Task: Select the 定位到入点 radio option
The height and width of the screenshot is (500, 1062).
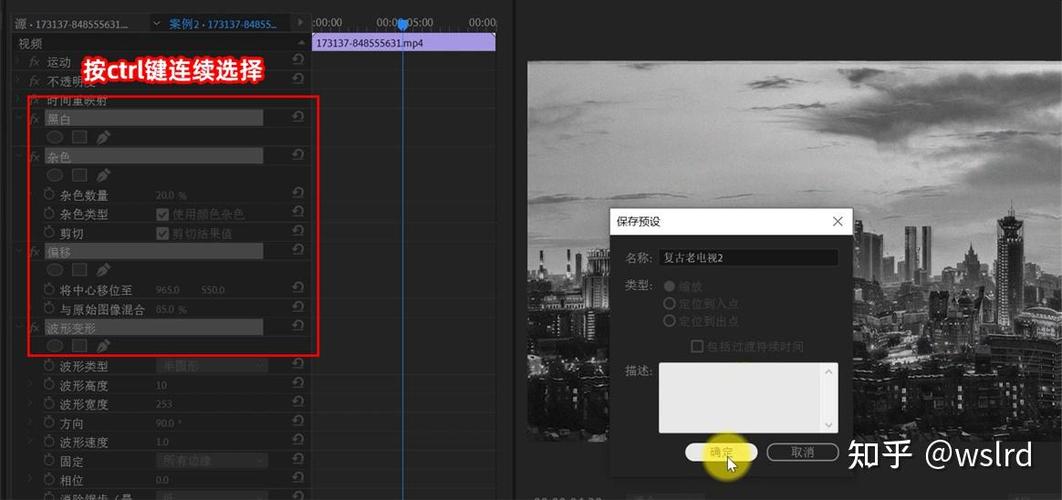Action: 670,303
